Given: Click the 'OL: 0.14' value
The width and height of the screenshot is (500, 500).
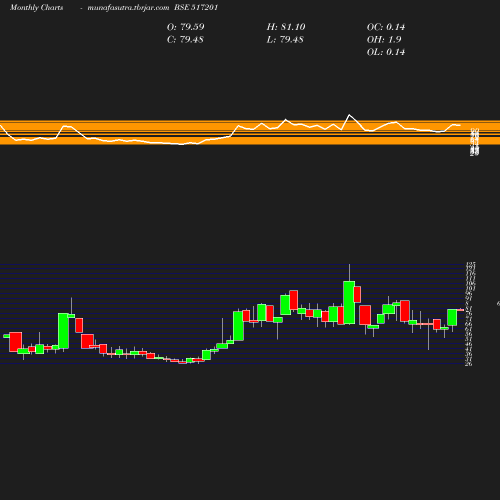Looking at the screenshot, I should (386, 52).
